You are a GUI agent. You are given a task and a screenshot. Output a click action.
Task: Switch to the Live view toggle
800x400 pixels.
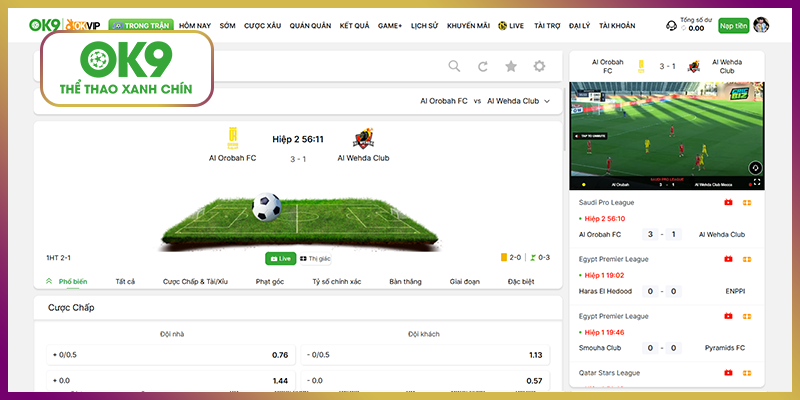(280, 258)
